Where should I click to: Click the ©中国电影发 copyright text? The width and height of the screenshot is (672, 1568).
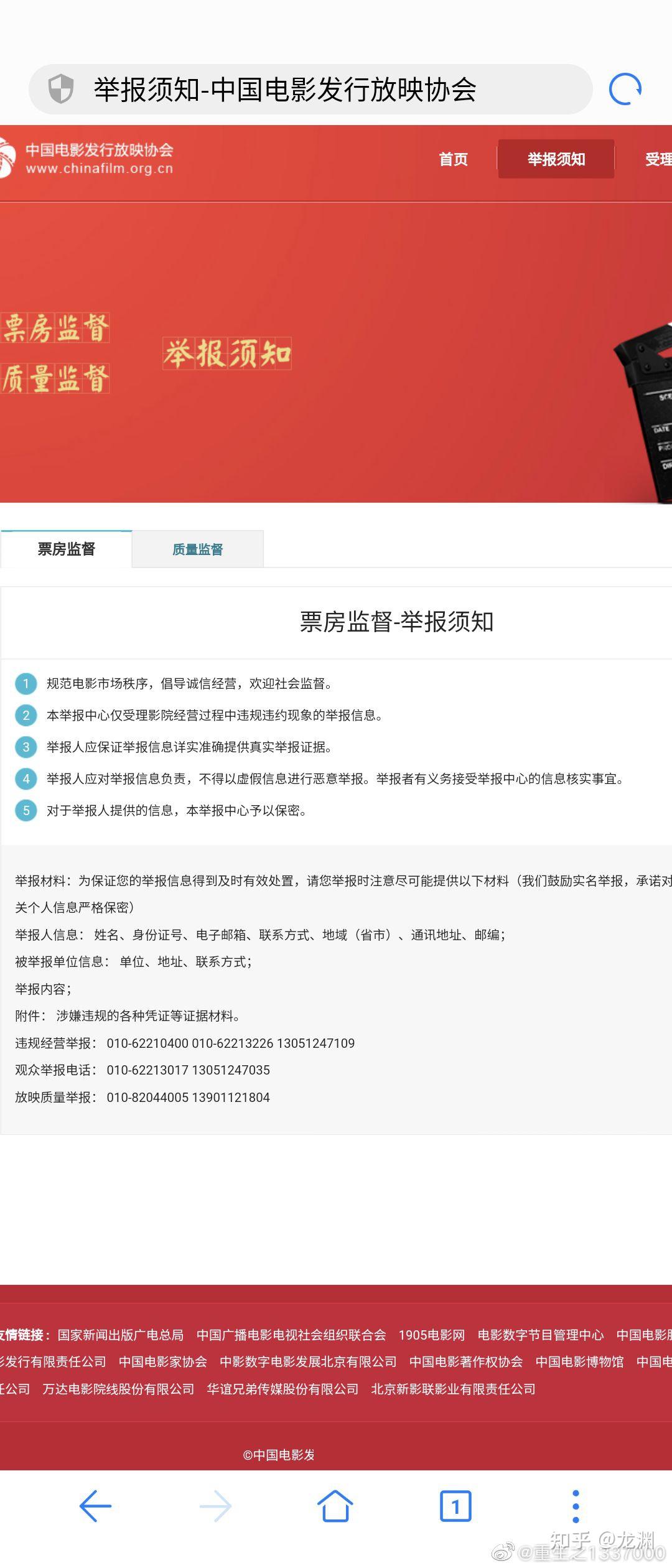(279, 1455)
